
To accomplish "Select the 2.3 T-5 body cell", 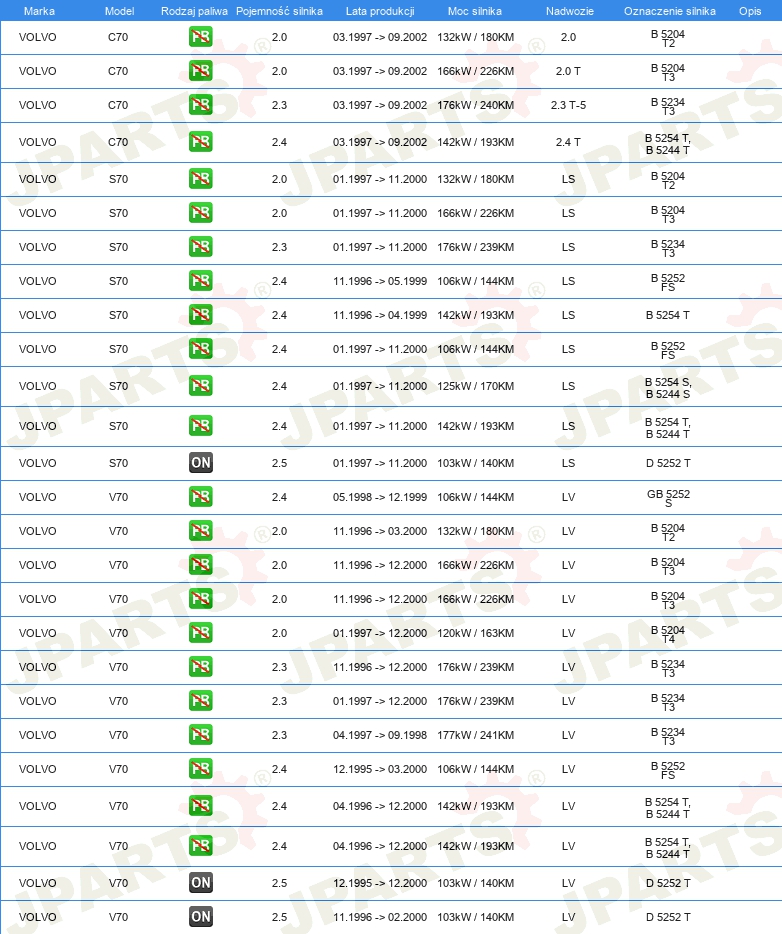I will click(568, 105).
